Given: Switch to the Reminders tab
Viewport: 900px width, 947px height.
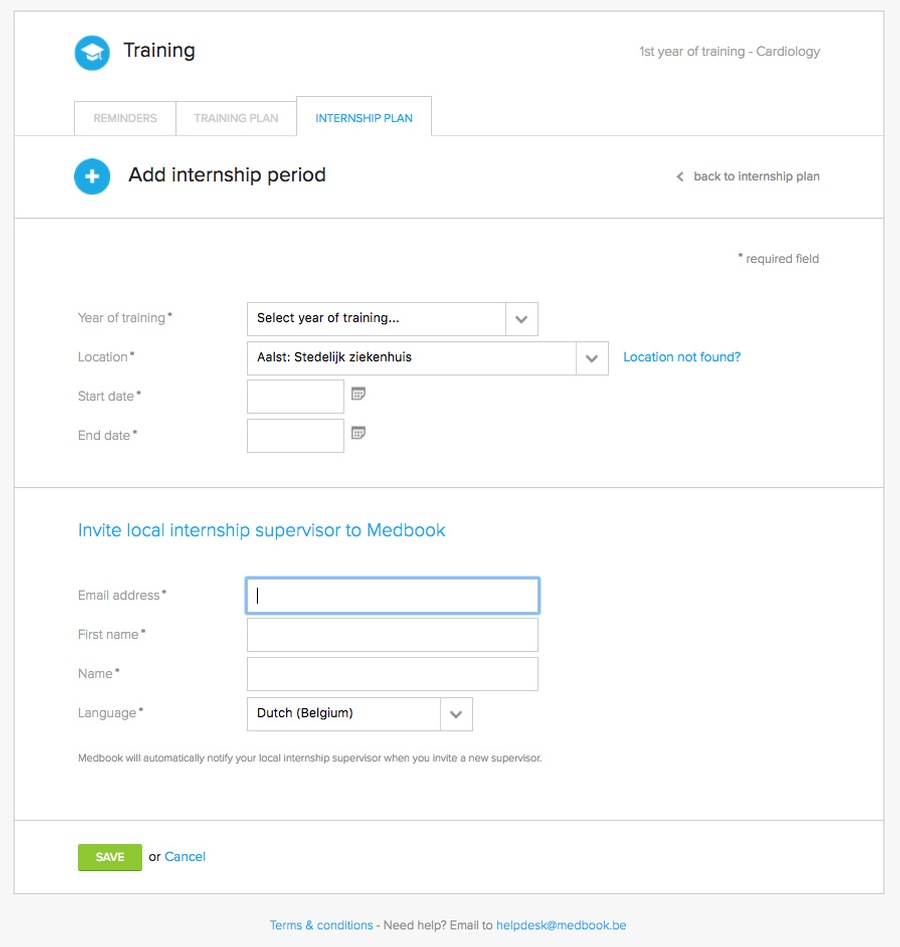Looking at the screenshot, I should pyautogui.click(x=125, y=118).
